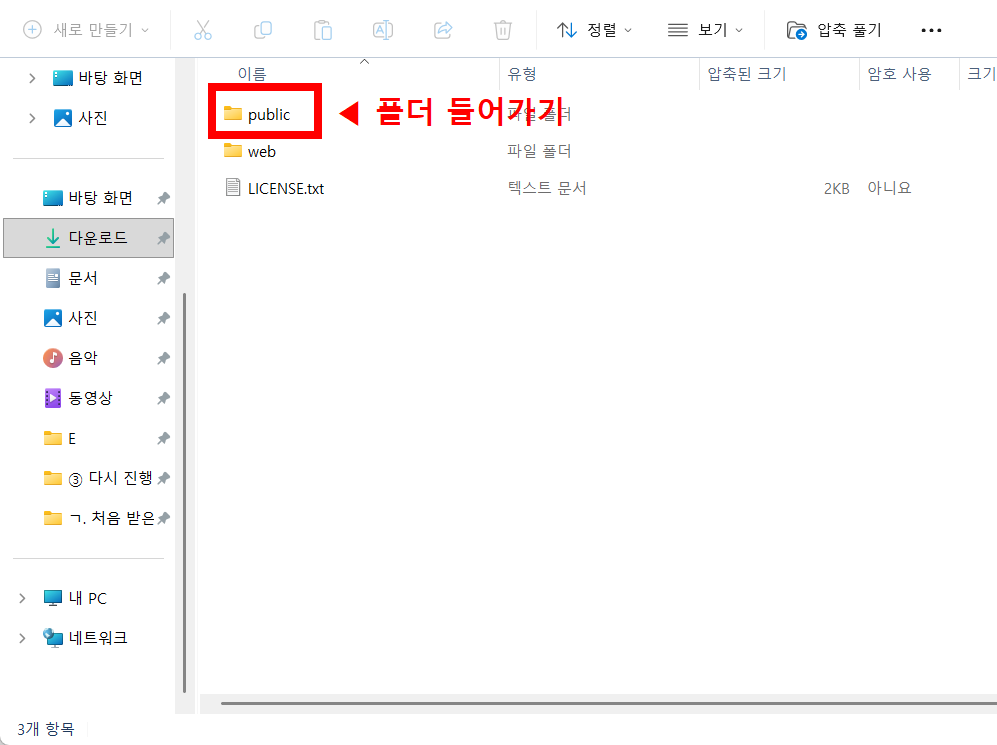
Task: Click the pin icon next to E folder
Action: [163, 438]
